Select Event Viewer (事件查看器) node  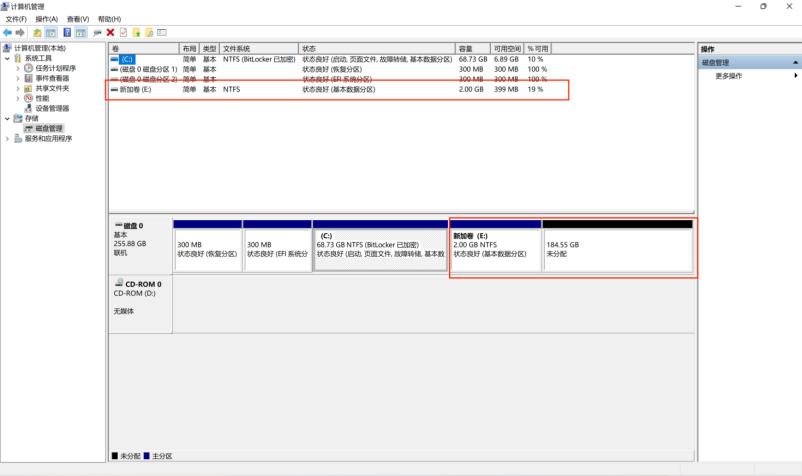pyautogui.click(x=52, y=78)
